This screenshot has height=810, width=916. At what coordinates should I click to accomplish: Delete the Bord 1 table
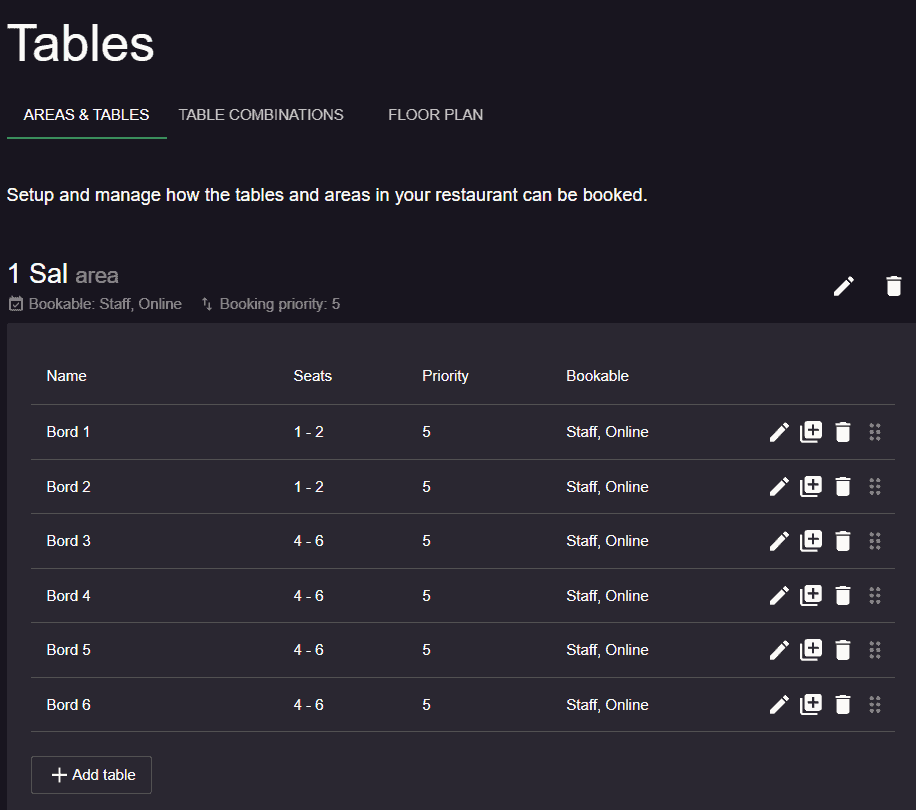pos(843,432)
